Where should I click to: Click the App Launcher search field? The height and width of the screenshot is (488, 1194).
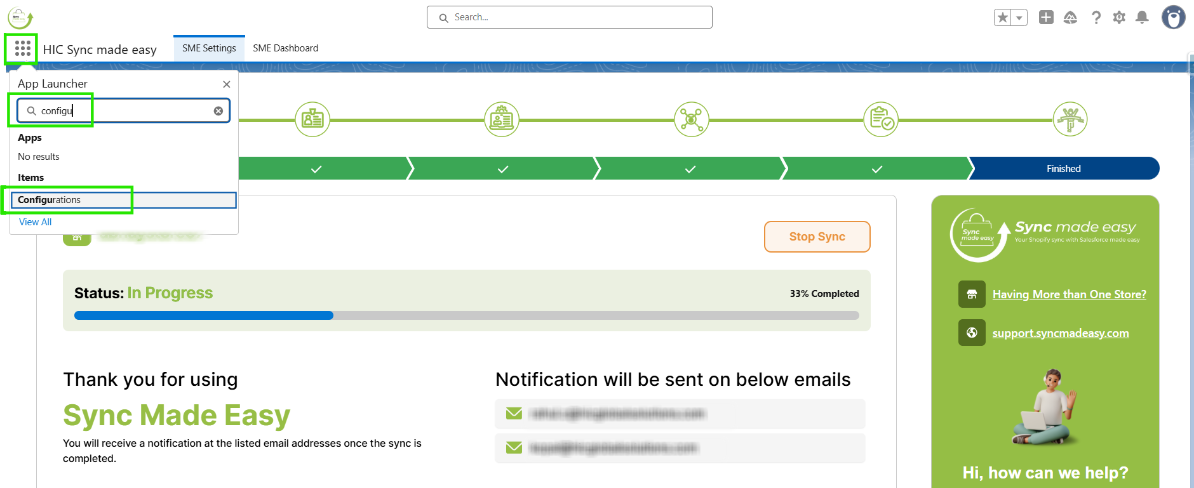pyautogui.click(x=120, y=111)
